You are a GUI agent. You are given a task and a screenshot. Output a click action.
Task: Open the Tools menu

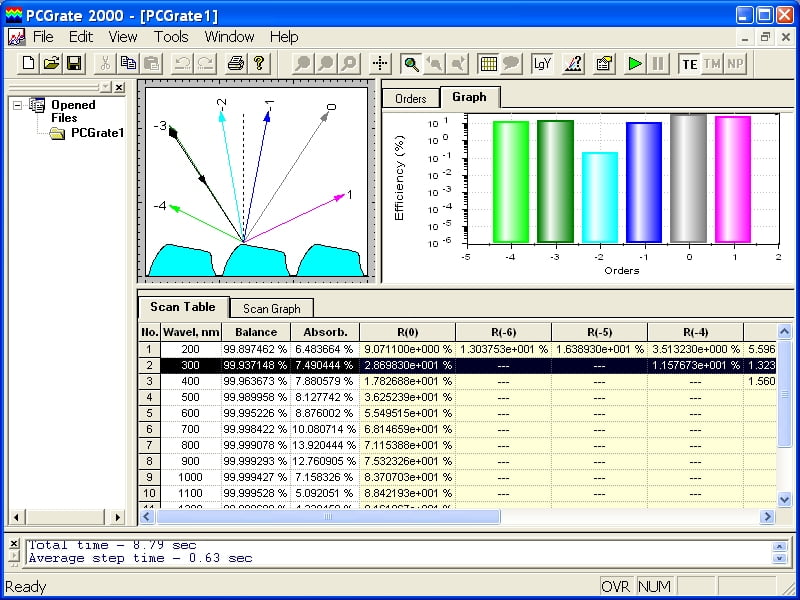pos(171,37)
